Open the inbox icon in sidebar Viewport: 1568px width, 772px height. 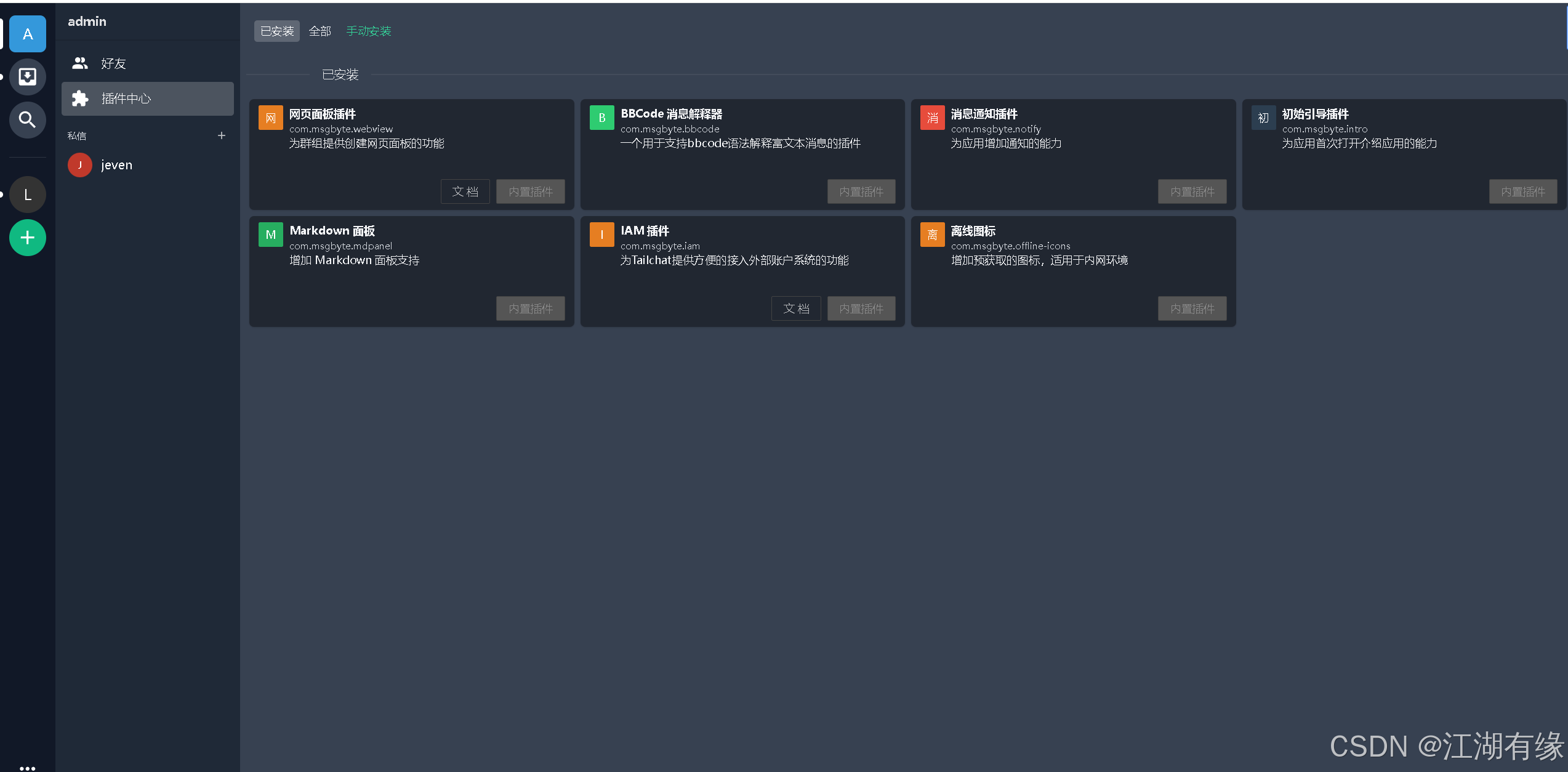click(x=27, y=77)
